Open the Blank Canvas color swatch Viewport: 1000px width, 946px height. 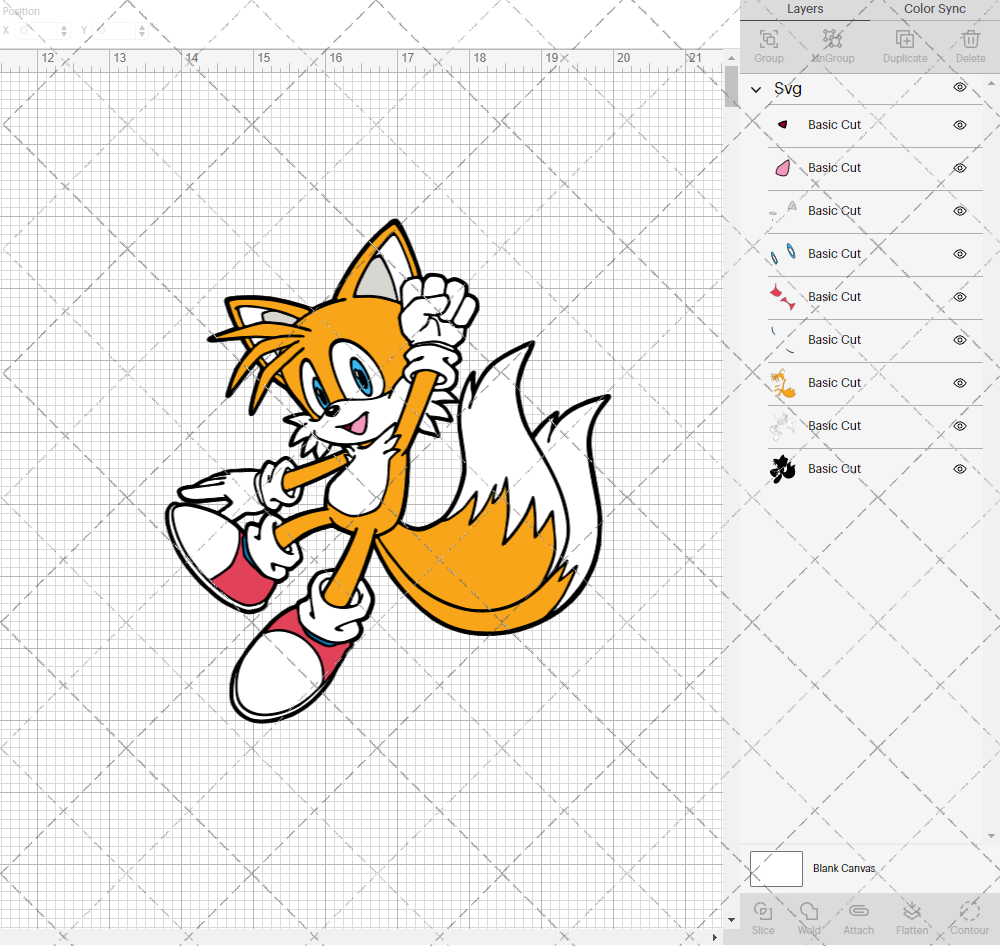click(x=776, y=868)
